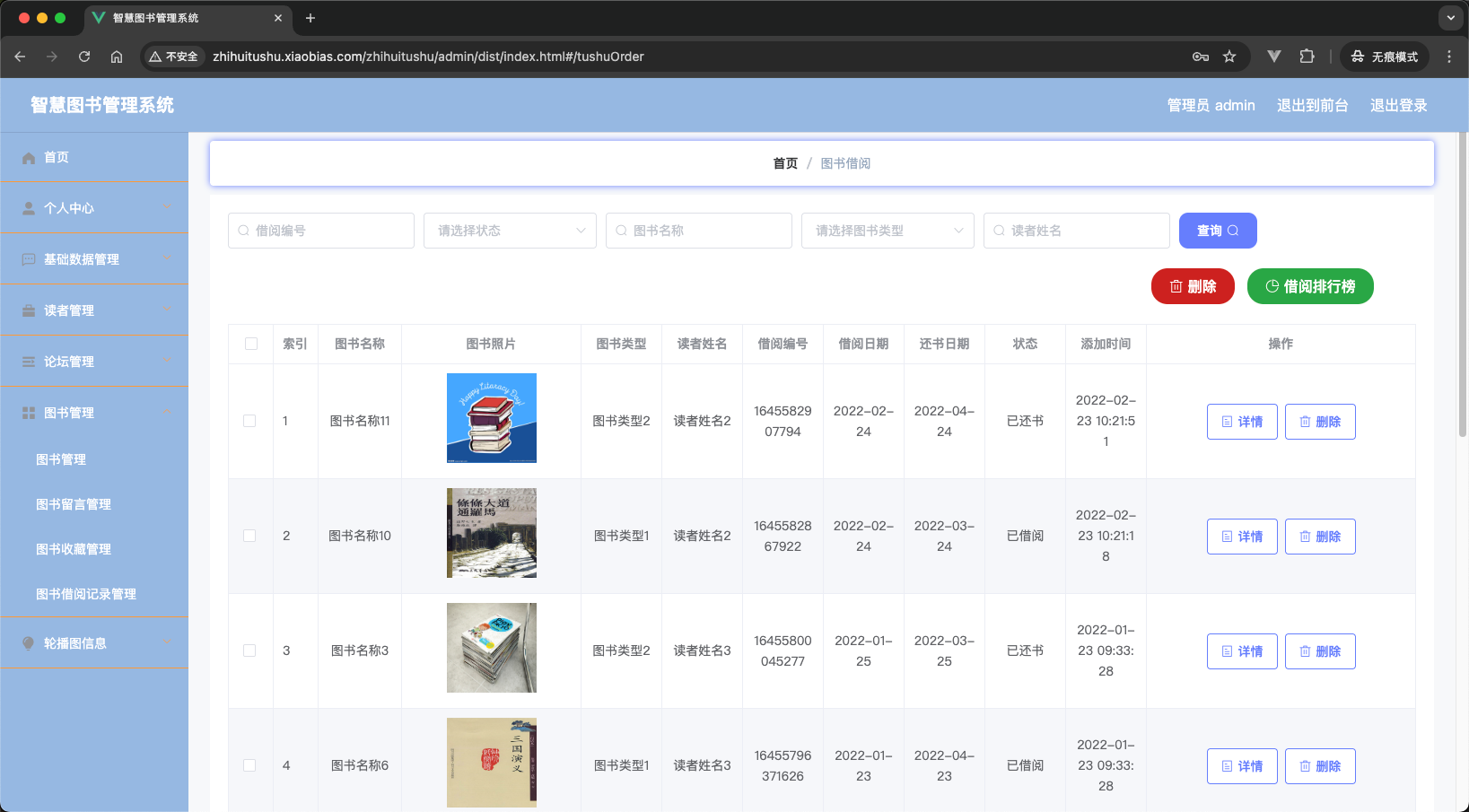
Task: Check the row for 图书名称10
Action: coord(249,536)
